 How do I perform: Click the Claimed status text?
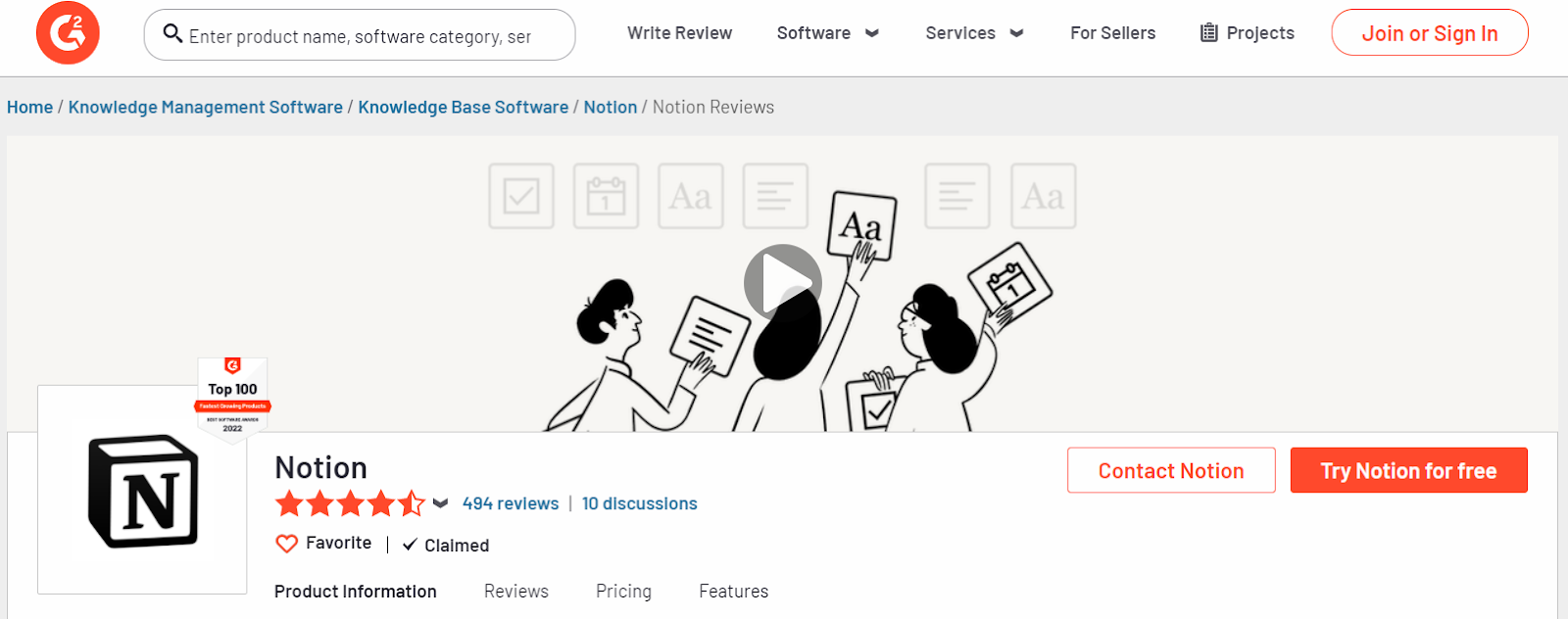(x=457, y=546)
